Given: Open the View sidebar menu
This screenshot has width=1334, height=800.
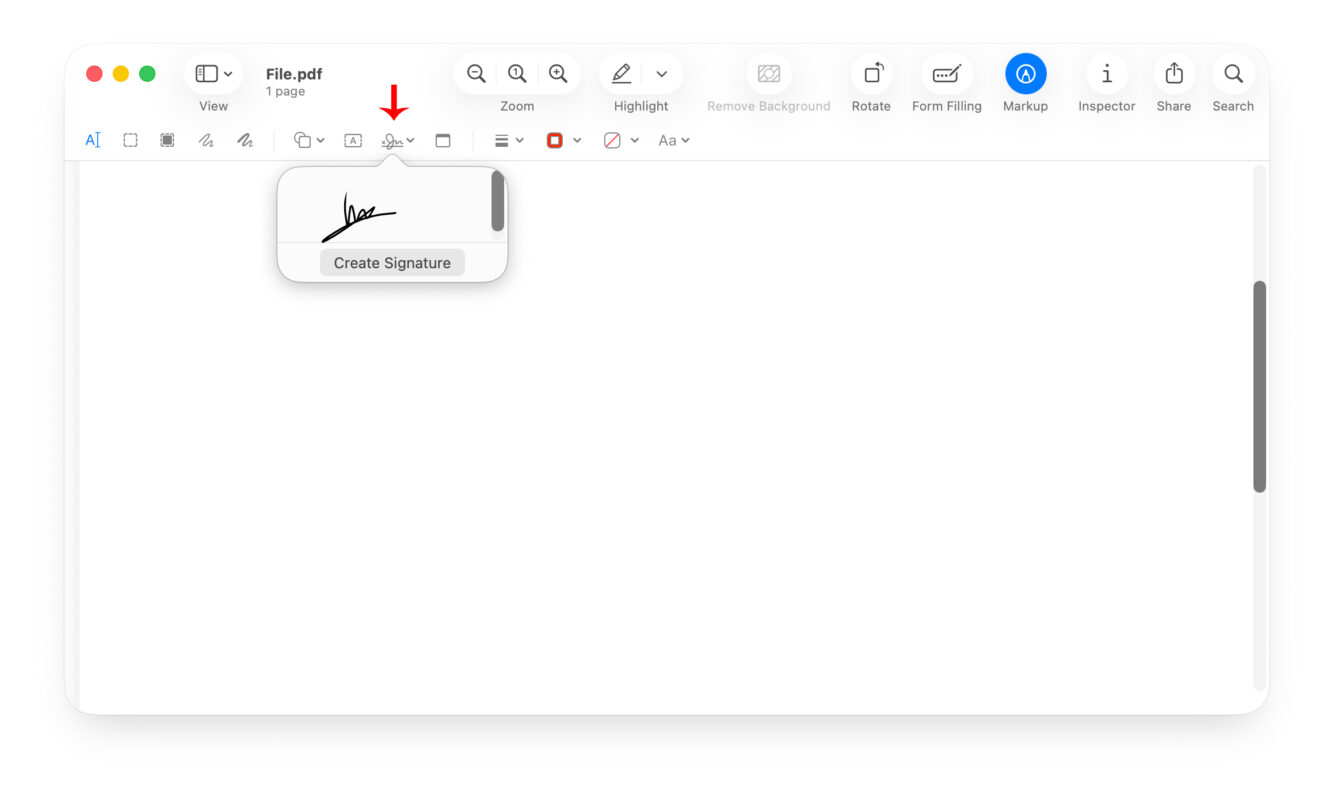Looking at the screenshot, I should point(213,74).
